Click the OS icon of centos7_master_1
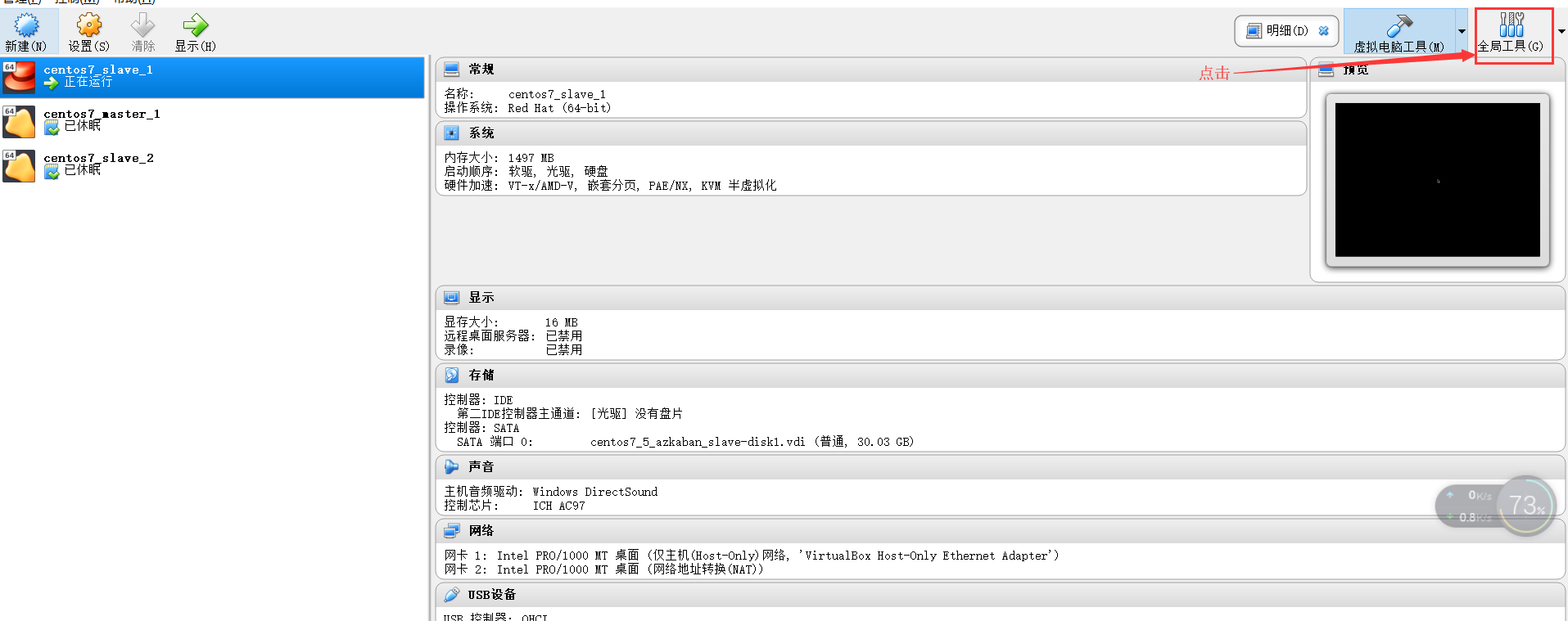 tap(19, 121)
